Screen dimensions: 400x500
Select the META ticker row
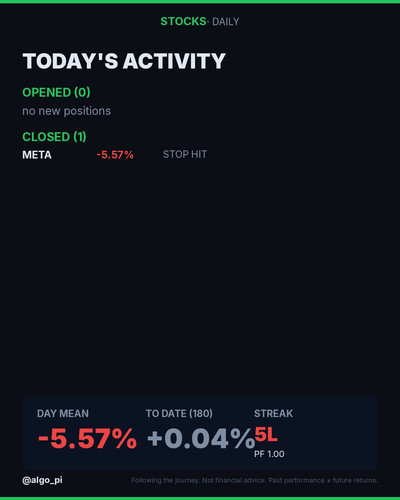pyautogui.click(x=115, y=155)
